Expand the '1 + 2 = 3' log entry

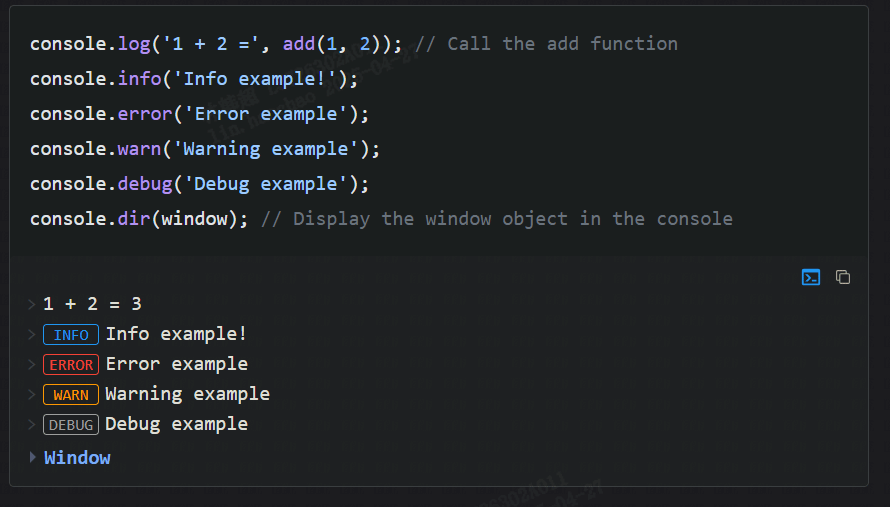click(33, 304)
